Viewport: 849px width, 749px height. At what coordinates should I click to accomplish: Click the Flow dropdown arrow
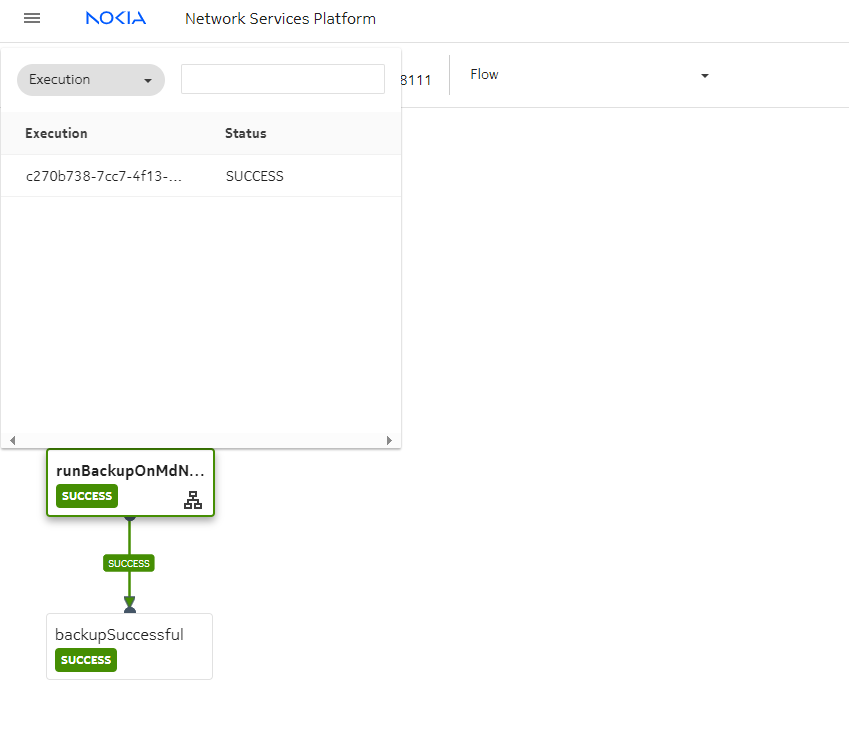pos(704,76)
